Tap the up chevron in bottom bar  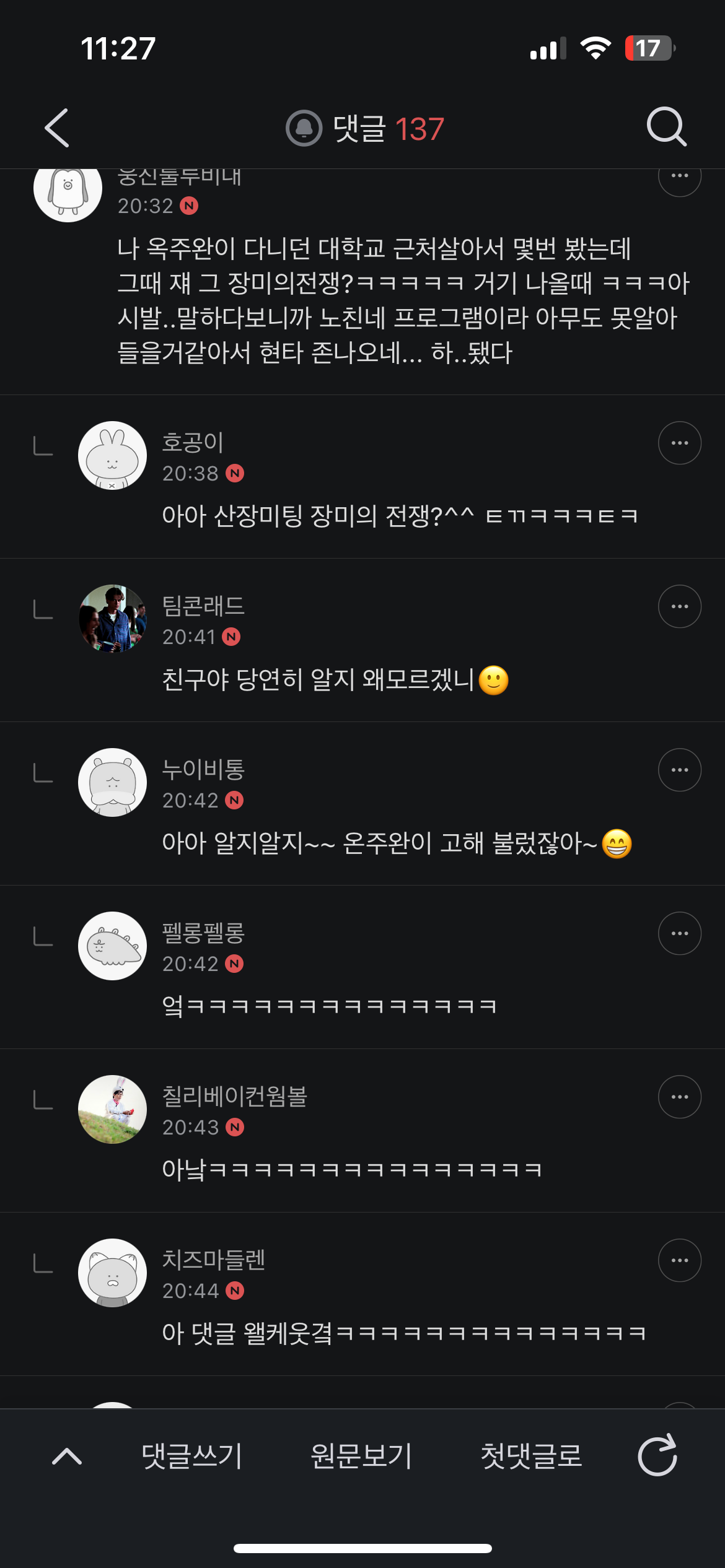(67, 1455)
